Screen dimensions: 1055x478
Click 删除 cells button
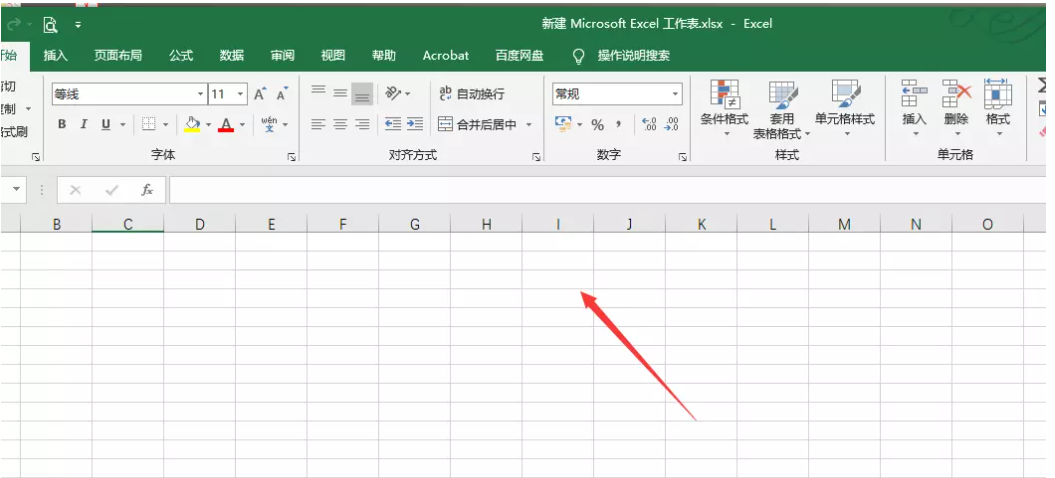click(956, 108)
